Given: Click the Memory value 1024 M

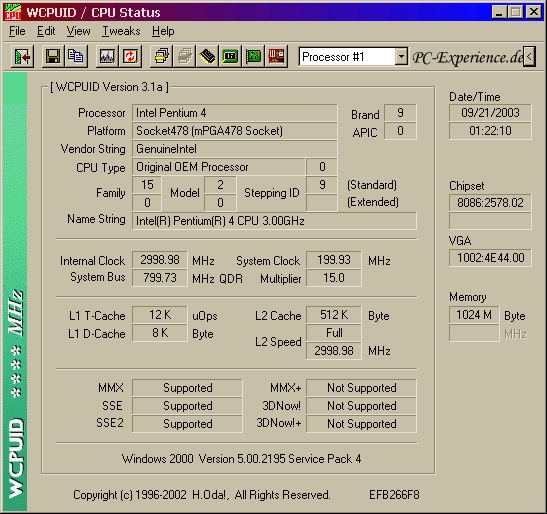Looking at the screenshot, I should click(474, 315).
